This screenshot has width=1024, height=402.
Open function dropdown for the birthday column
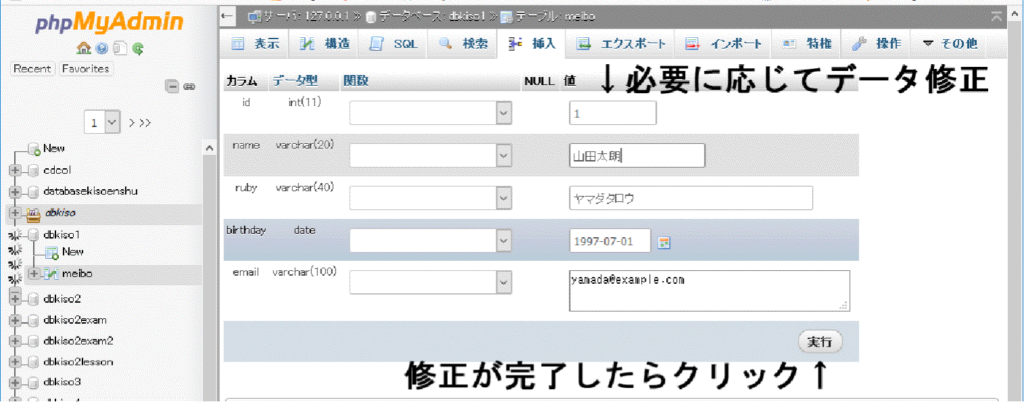click(x=503, y=241)
